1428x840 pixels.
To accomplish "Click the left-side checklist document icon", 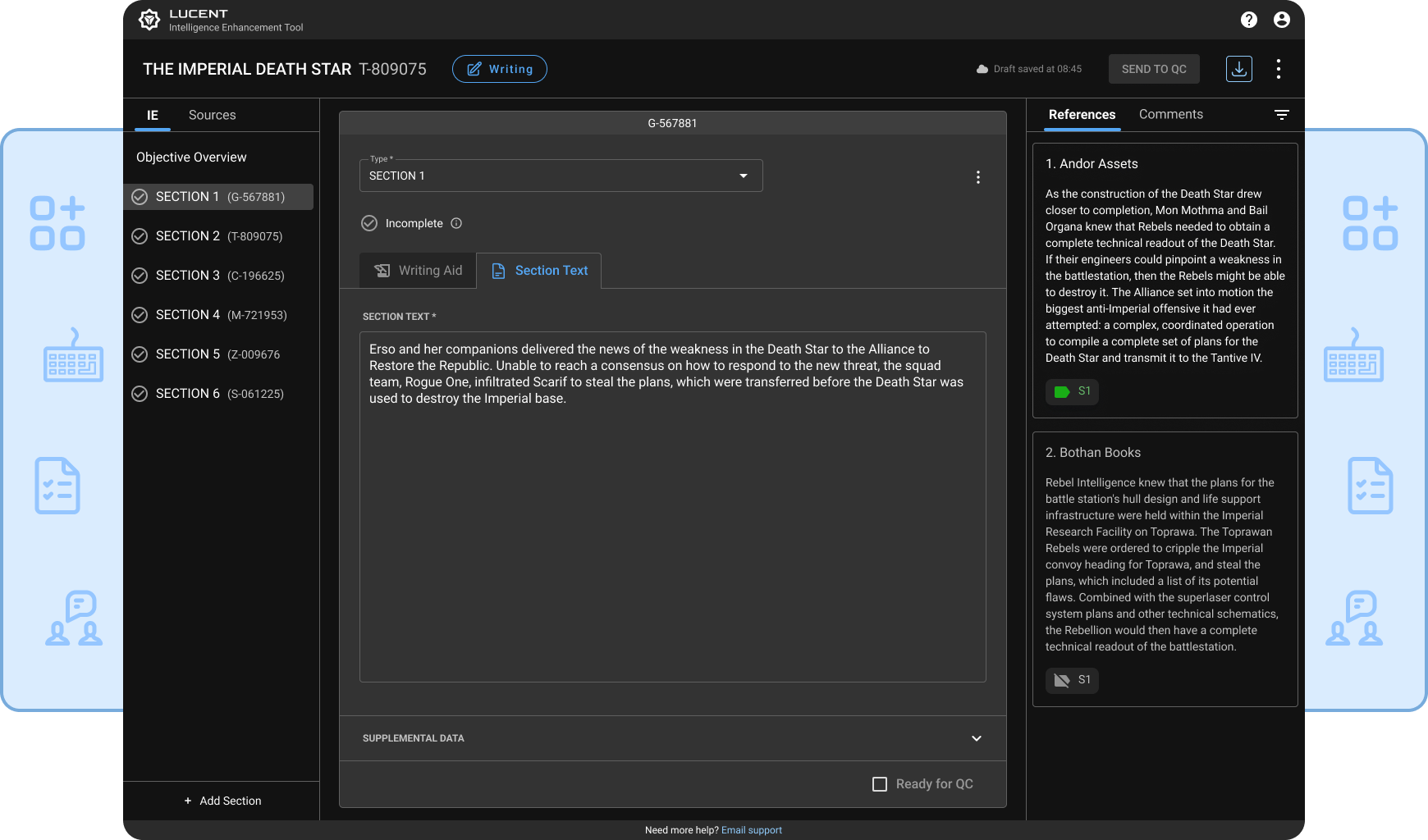I will (57, 486).
